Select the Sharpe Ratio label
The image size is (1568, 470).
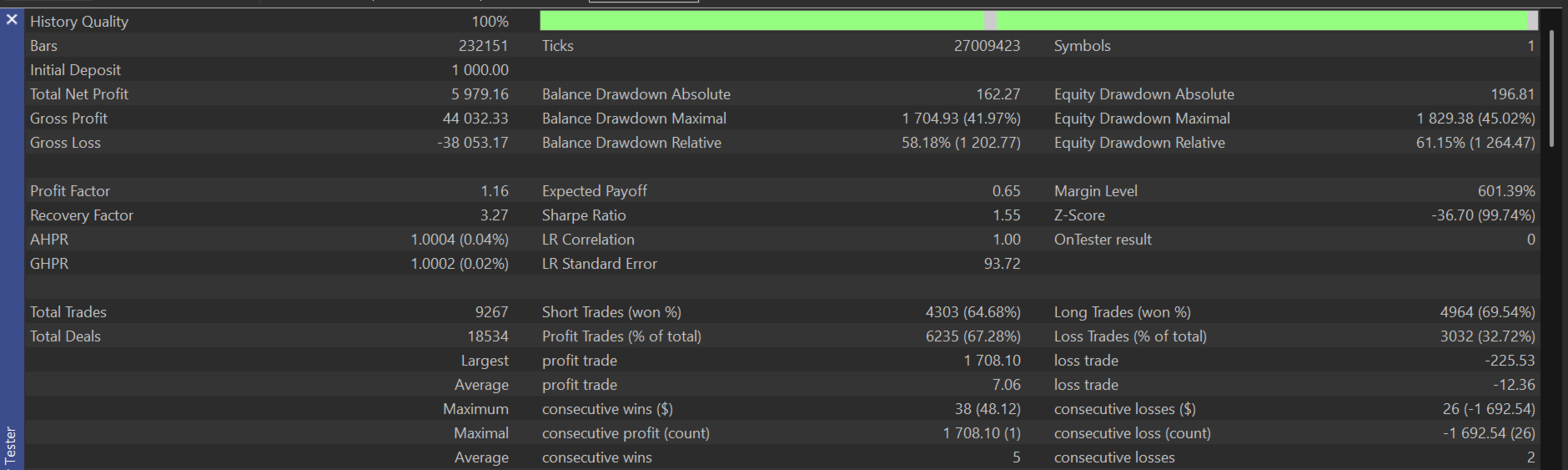coord(584,215)
